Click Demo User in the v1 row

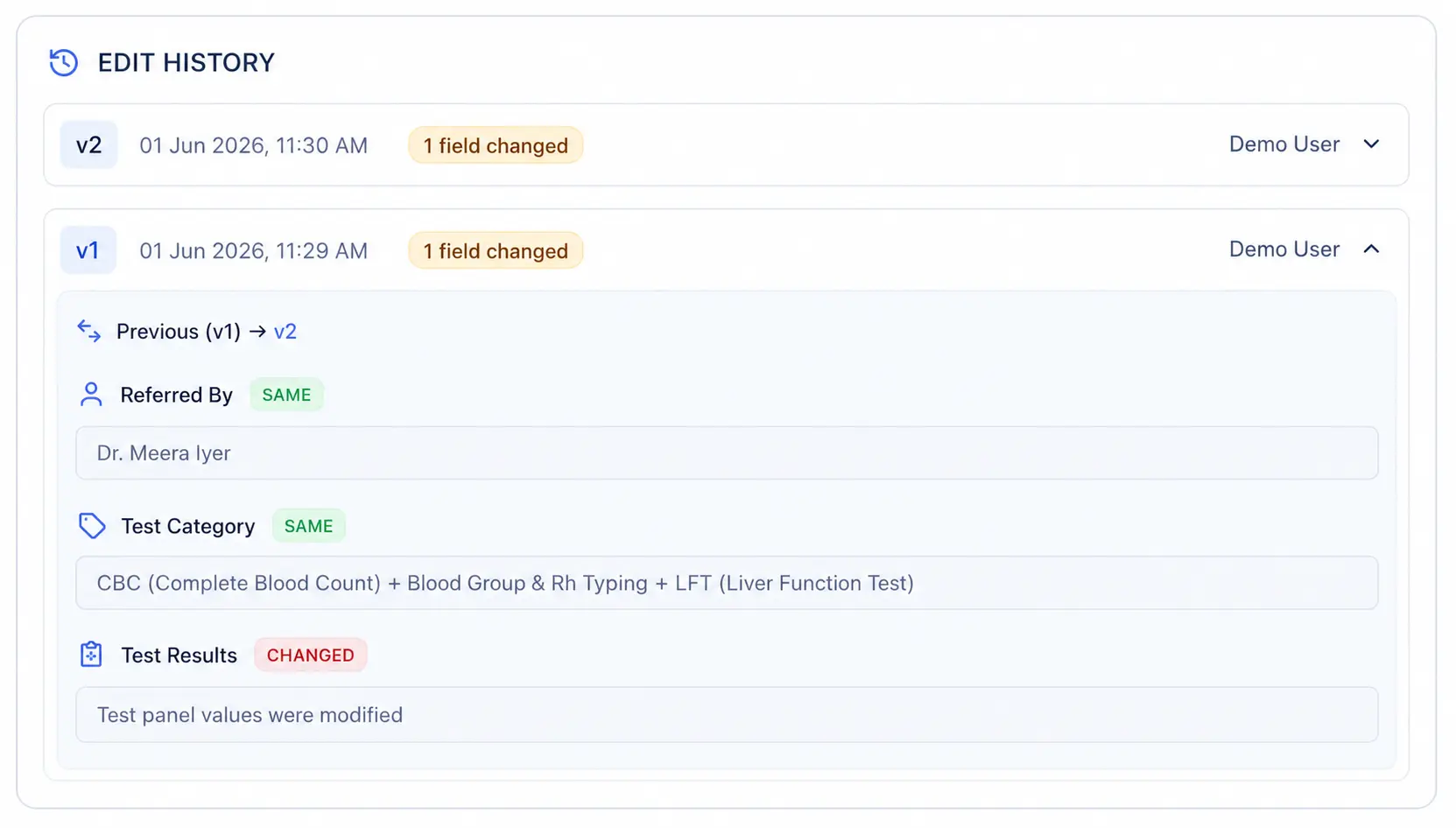[1284, 249]
